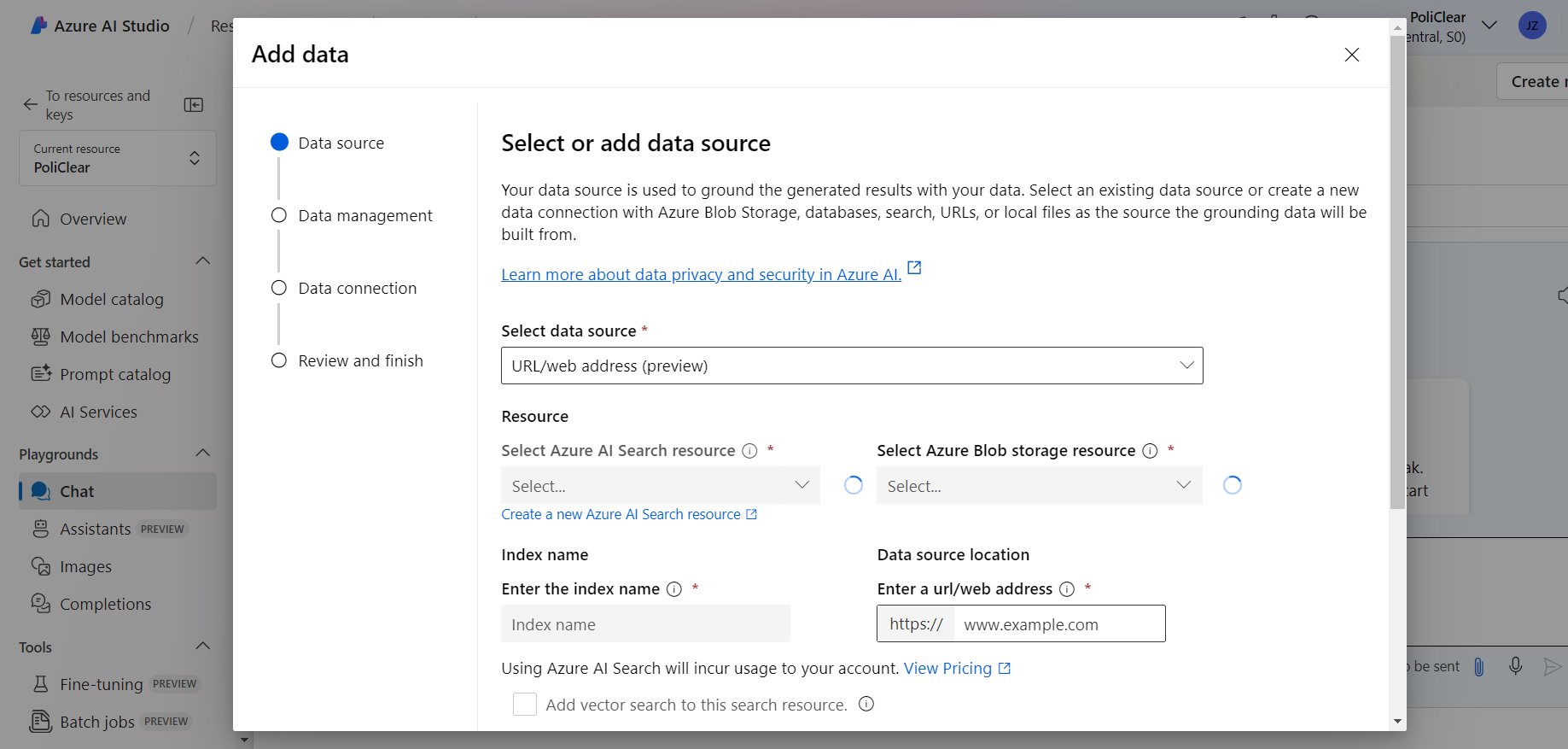
Task: Open the Azure Blob storage resource dropdown
Action: [x=1040, y=485]
